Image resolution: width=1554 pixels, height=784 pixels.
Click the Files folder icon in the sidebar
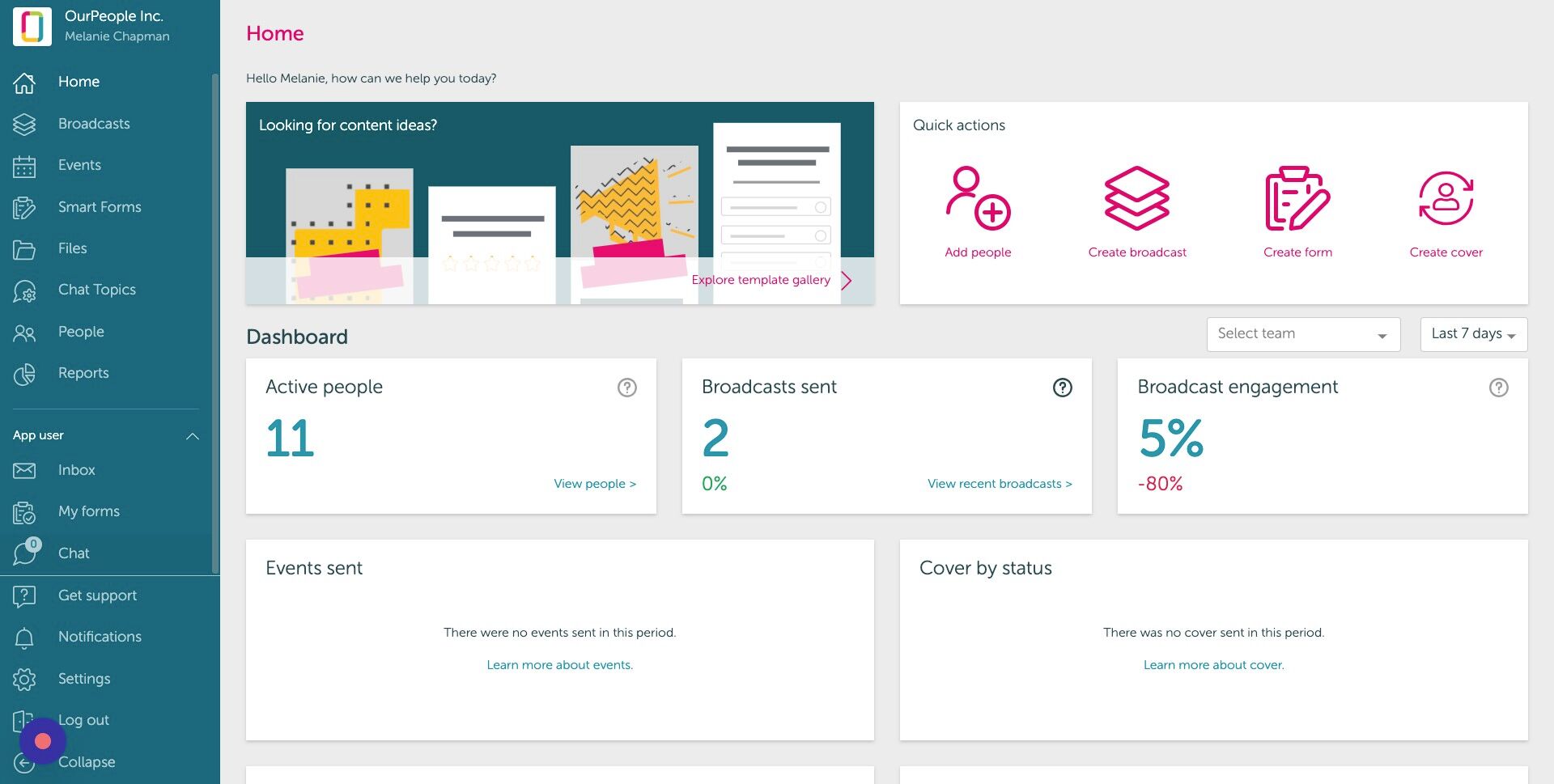pos(24,248)
